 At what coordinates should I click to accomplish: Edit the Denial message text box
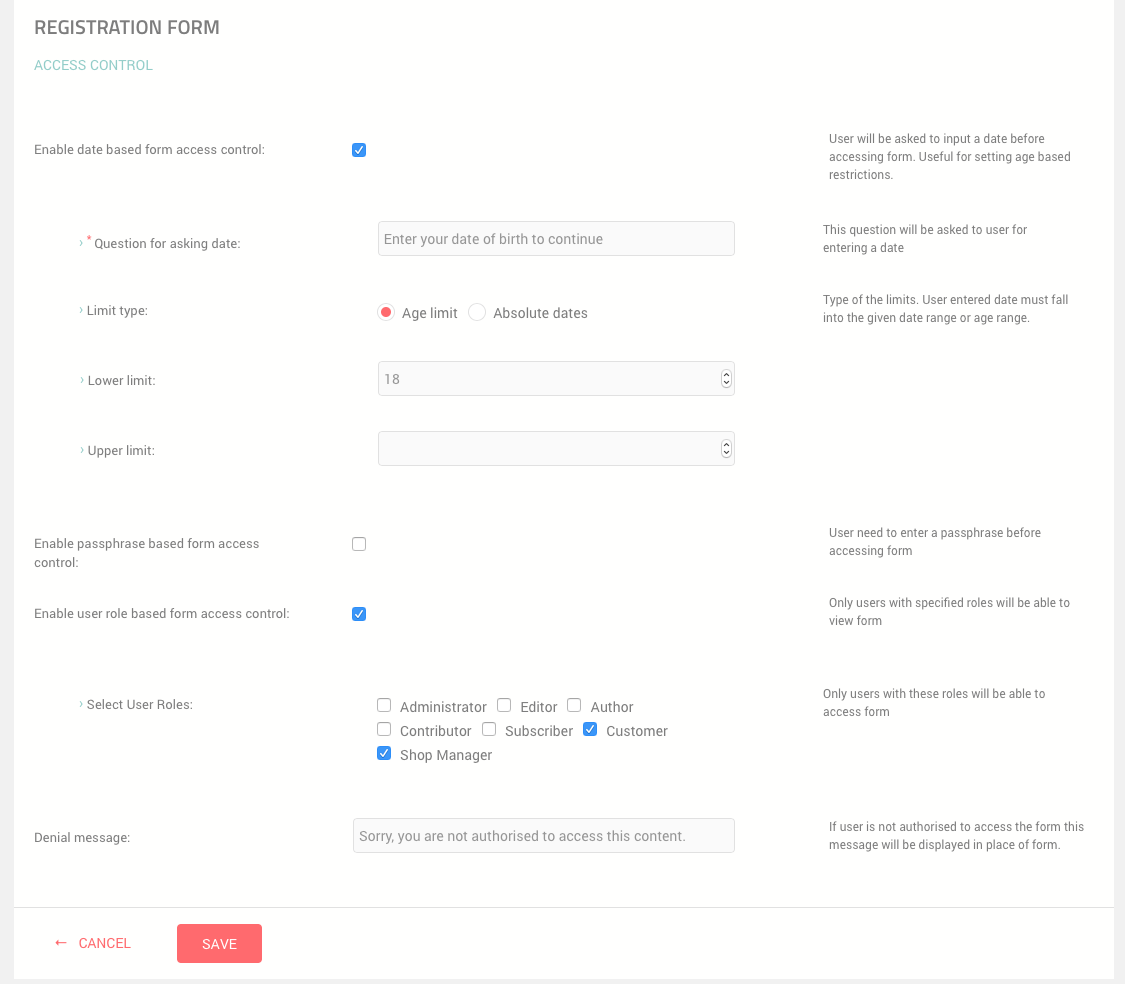543,836
